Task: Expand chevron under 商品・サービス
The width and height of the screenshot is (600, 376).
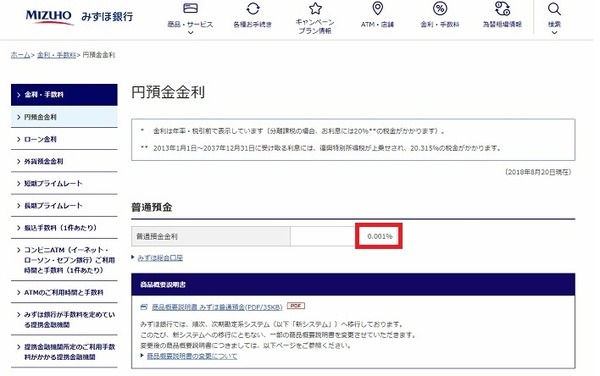Action: click(x=190, y=33)
